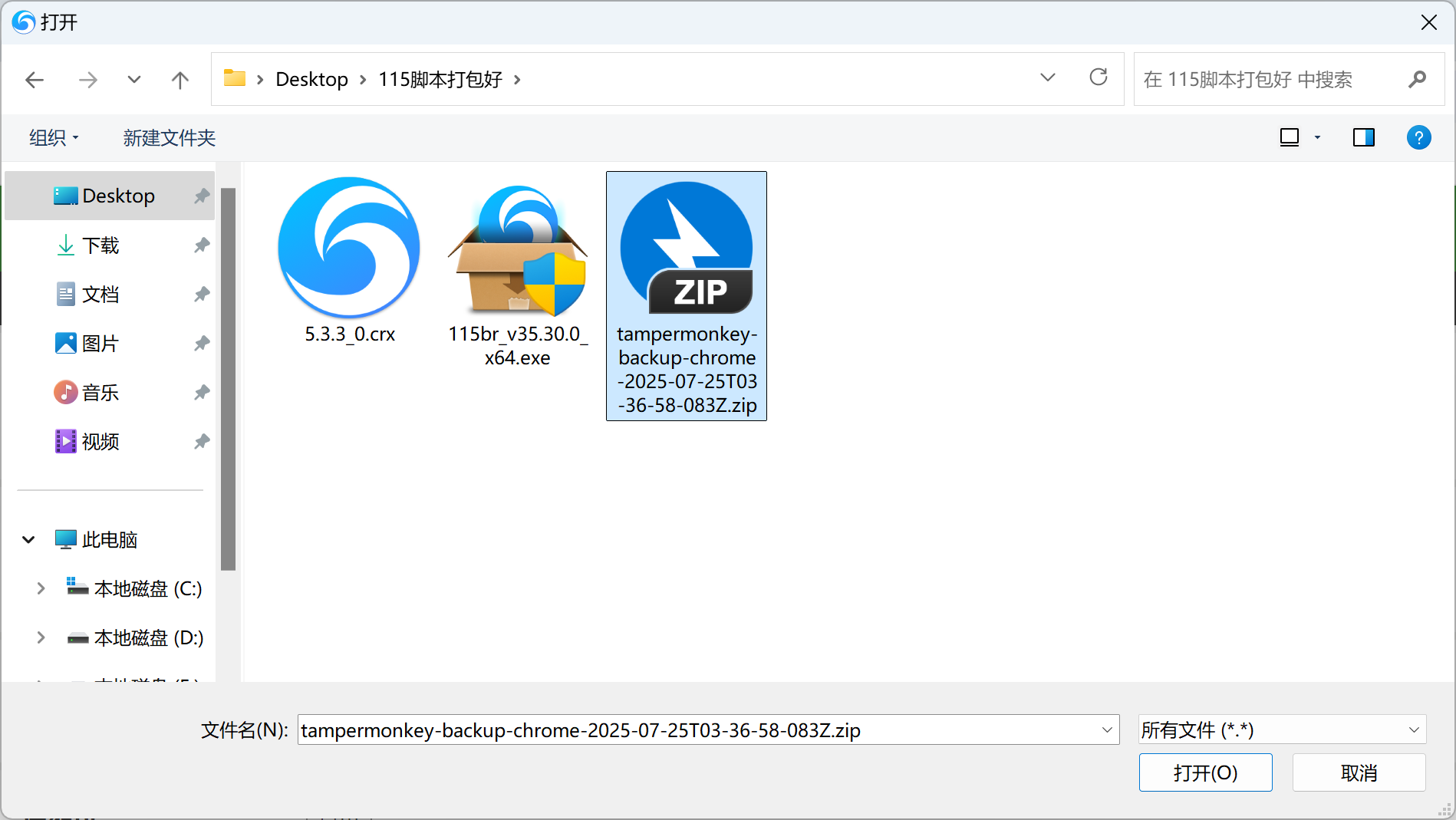Click the navigation pane vertical scrollbar
Viewport: 1456px width, 820px height.
(228, 379)
